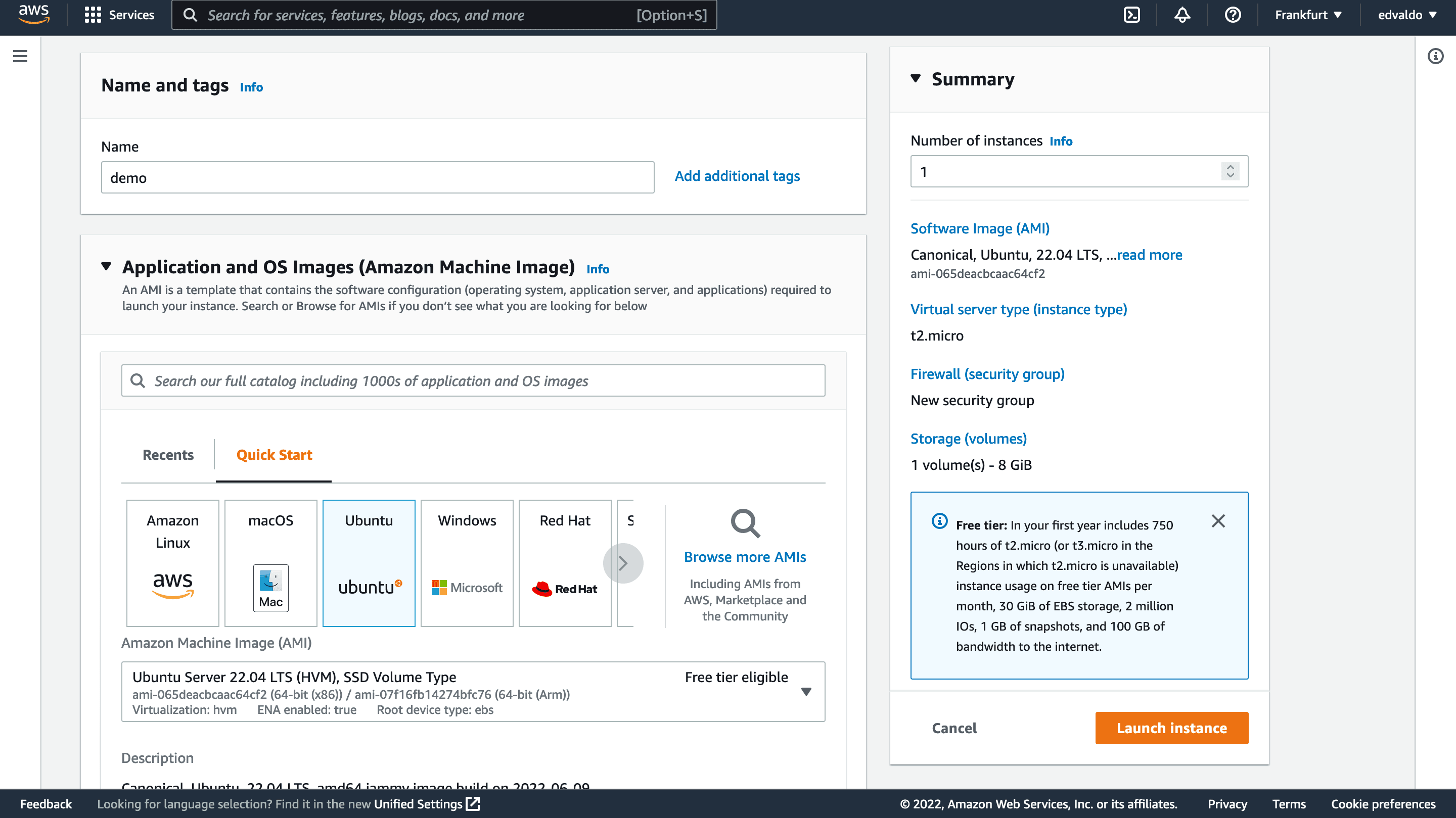Open the Services grid menu

119,15
